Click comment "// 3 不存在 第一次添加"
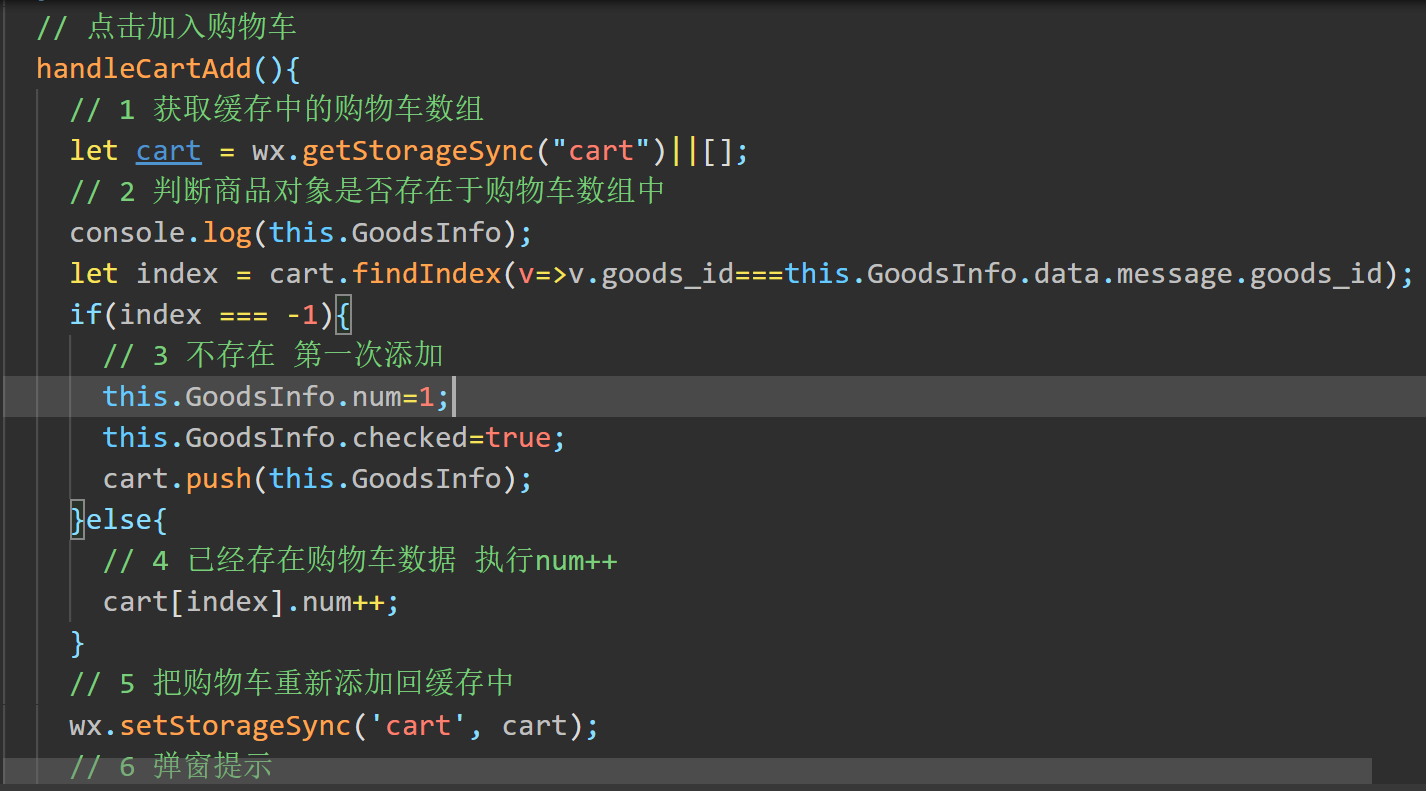The height and width of the screenshot is (791, 1426). 273,356
